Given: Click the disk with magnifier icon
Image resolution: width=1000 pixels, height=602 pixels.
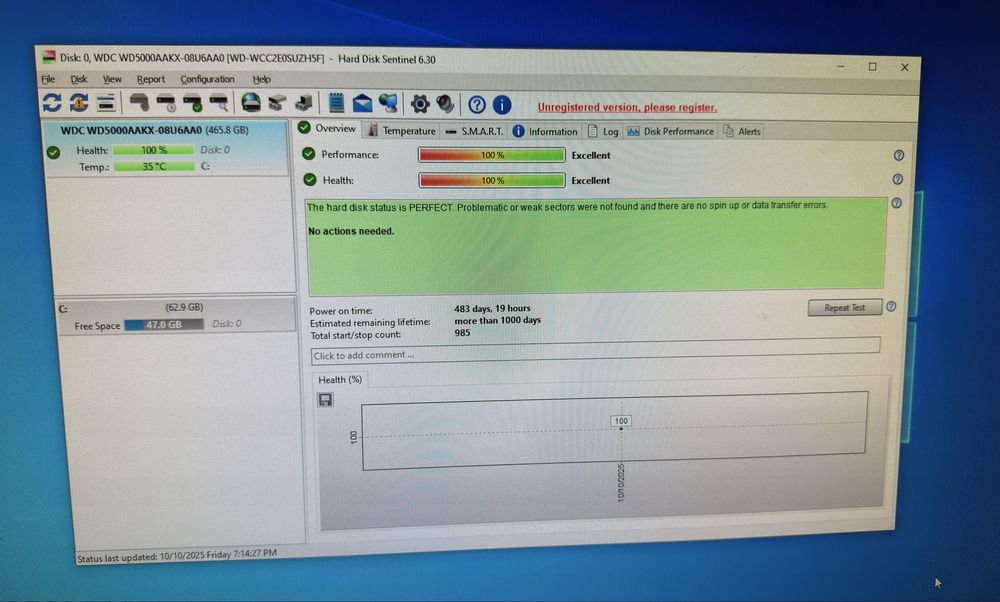Looking at the screenshot, I should pos(219,103).
